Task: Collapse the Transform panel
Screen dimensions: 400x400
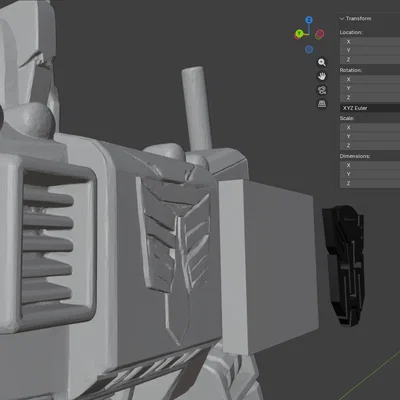Action: point(342,19)
